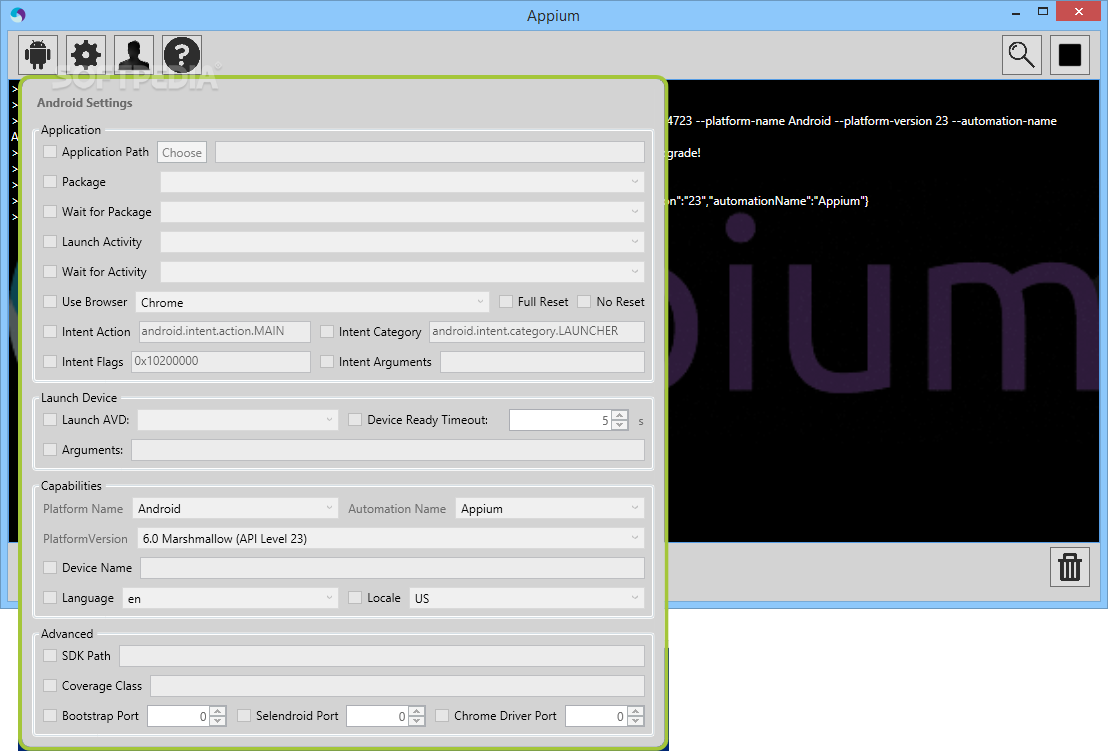Image resolution: width=1108 pixels, height=751 pixels.
Task: Open Android Settings via the robot icon
Action: click(37, 54)
